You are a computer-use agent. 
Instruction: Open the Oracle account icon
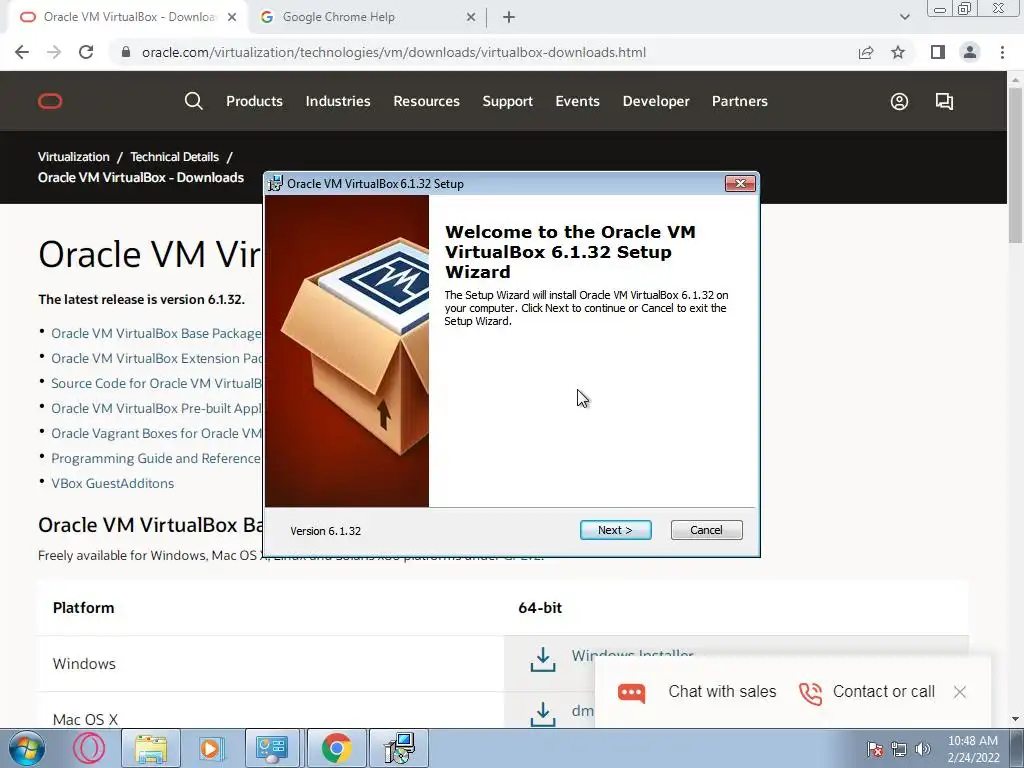[899, 101]
